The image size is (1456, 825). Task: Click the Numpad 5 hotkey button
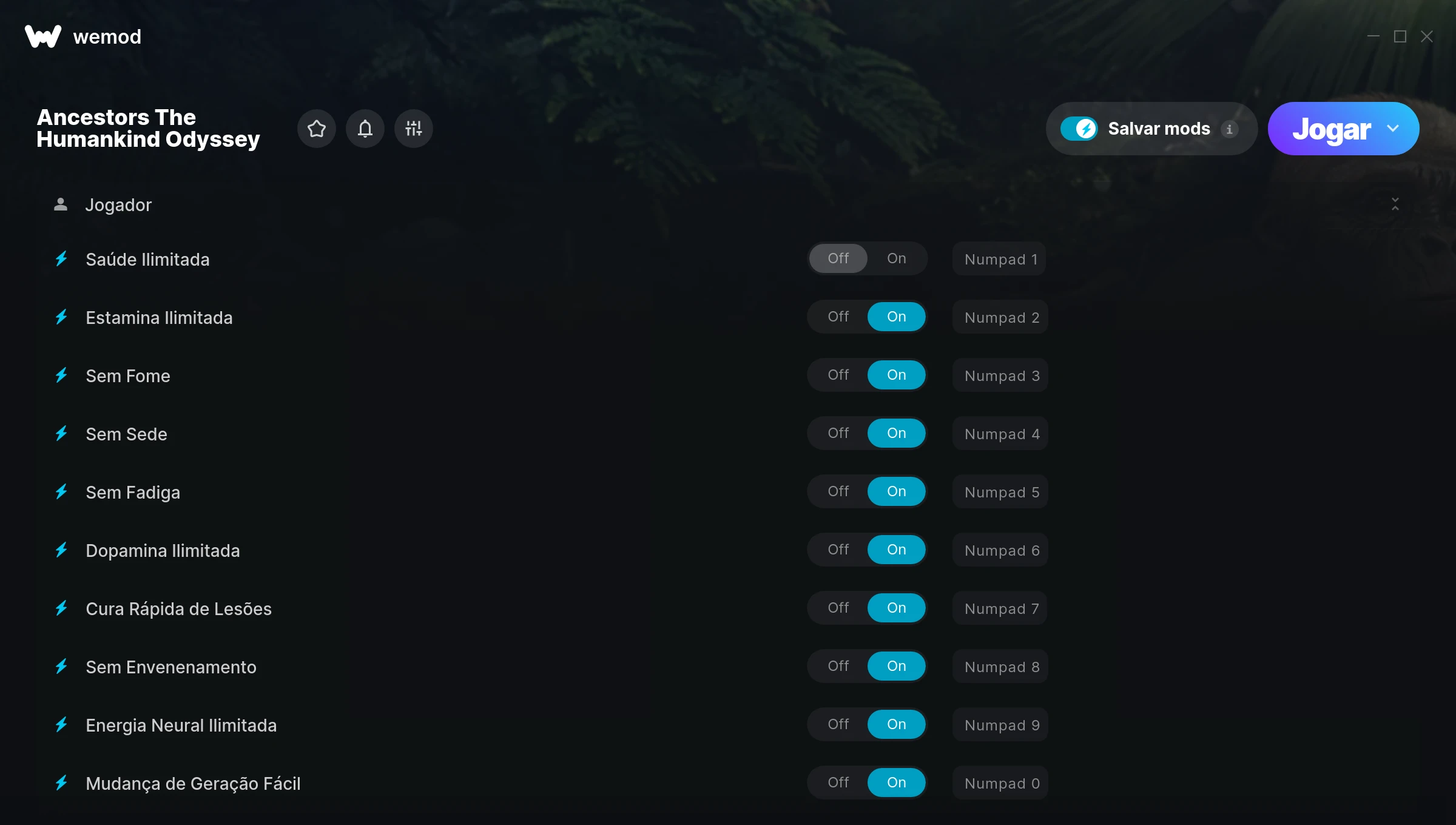(1000, 492)
